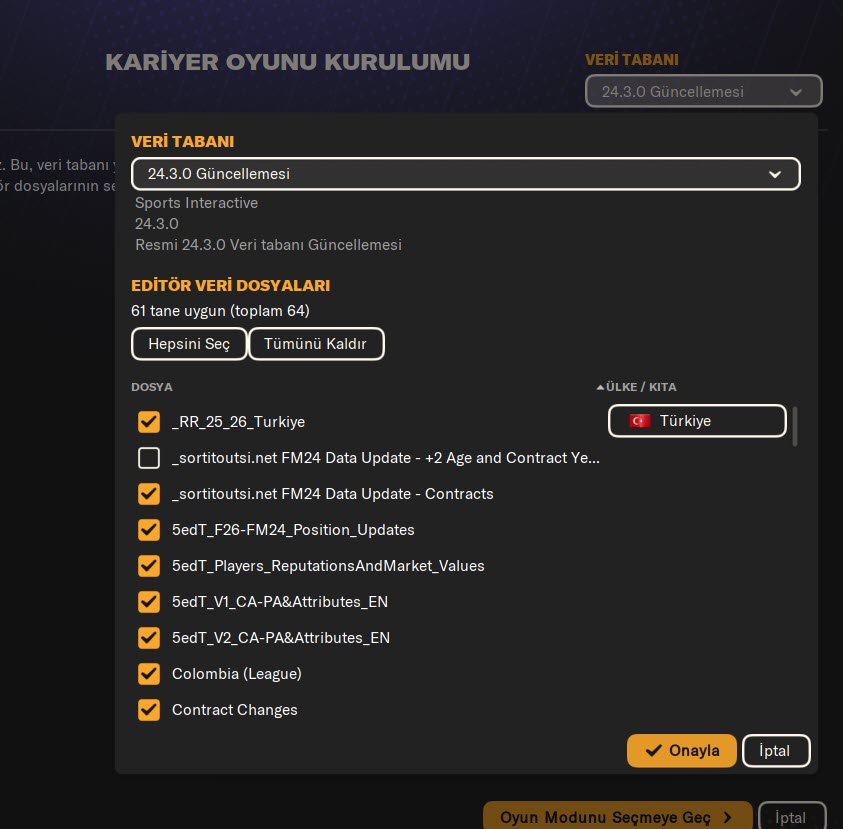Uncheck the Contract Changes file
Image resolution: width=843 pixels, height=829 pixels.
tap(149, 710)
